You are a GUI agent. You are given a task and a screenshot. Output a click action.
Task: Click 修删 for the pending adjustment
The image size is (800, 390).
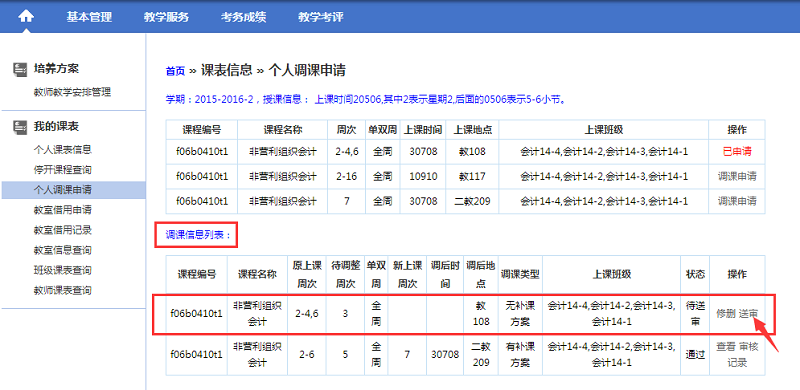(x=726, y=313)
